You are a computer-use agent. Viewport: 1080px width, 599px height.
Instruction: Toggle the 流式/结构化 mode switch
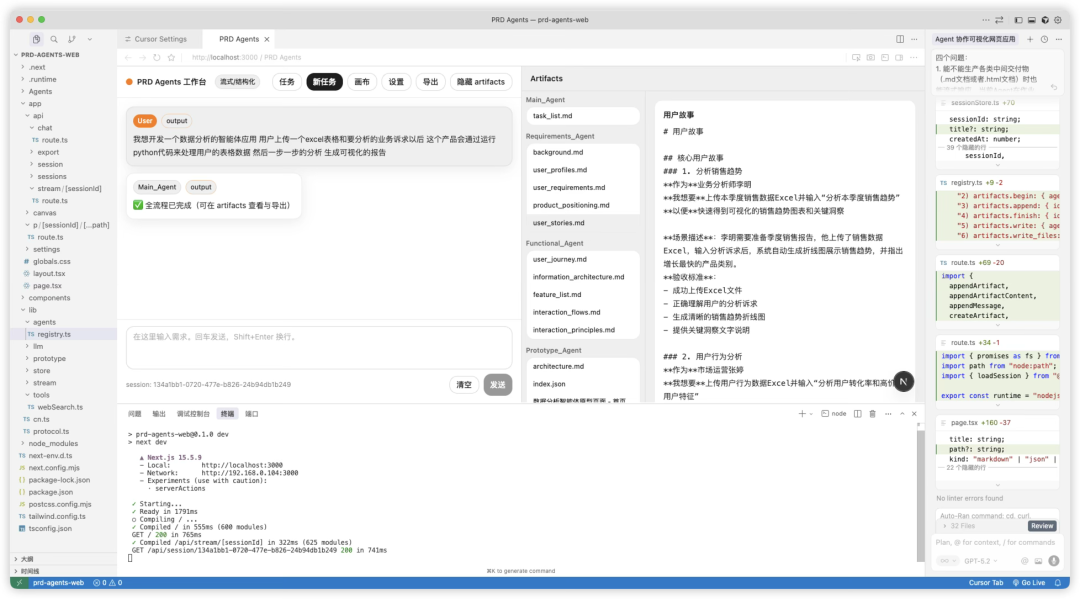(237, 82)
